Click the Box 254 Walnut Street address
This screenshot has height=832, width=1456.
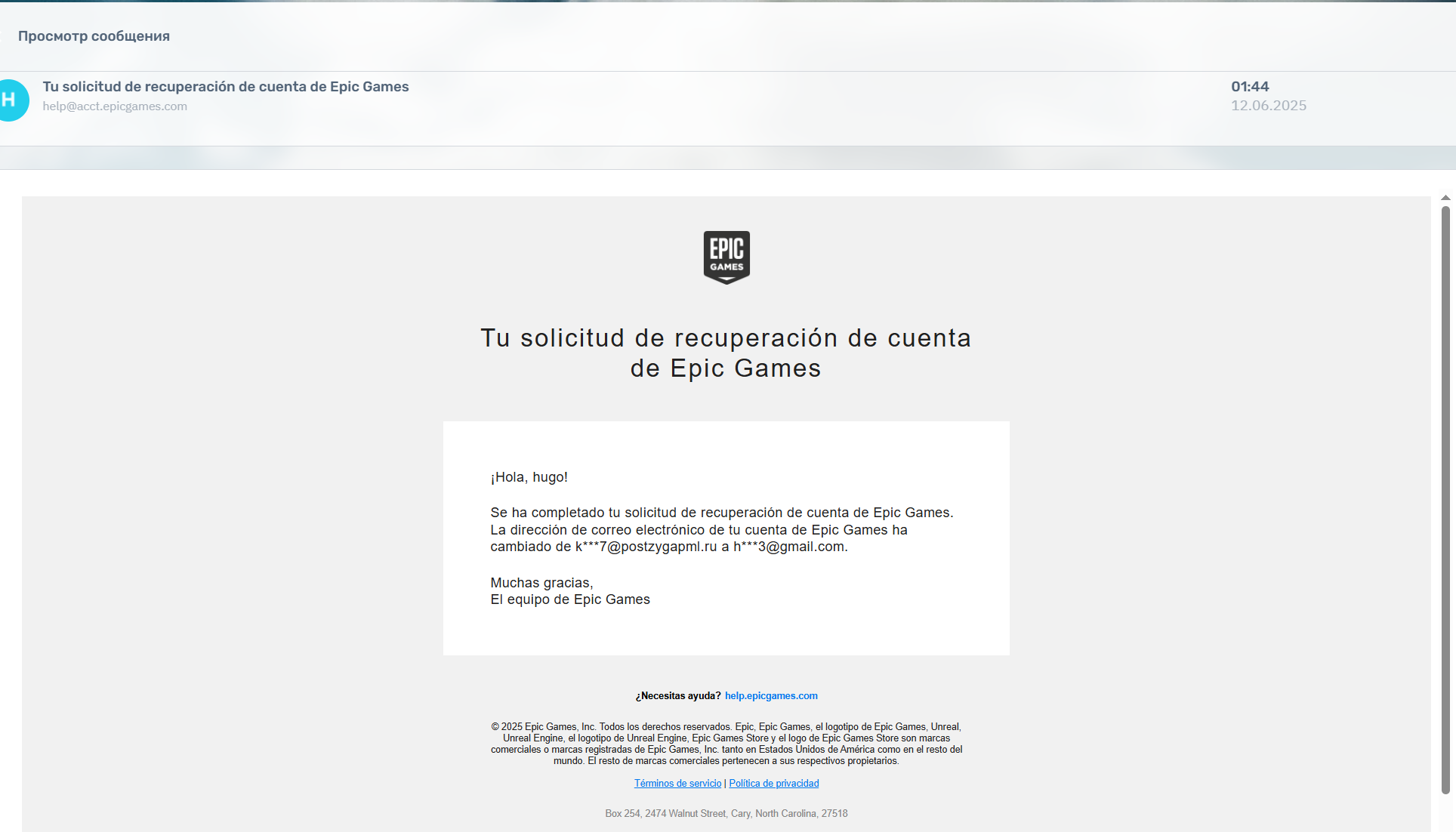click(726, 814)
